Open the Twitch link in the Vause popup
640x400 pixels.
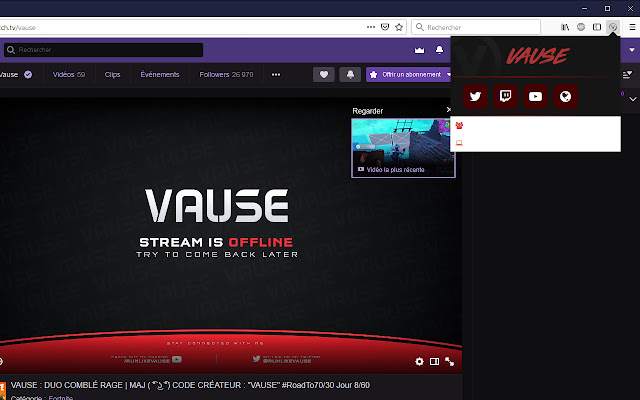(x=505, y=96)
